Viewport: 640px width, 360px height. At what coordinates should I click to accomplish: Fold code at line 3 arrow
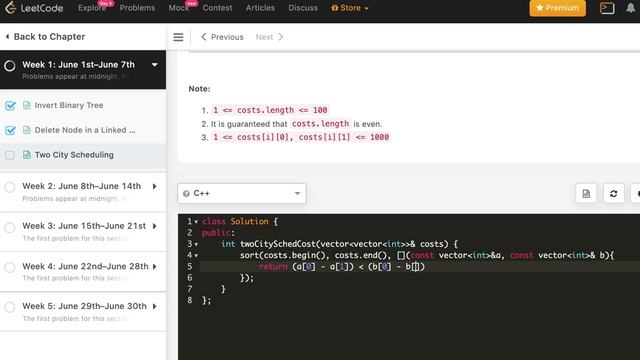tap(196, 244)
